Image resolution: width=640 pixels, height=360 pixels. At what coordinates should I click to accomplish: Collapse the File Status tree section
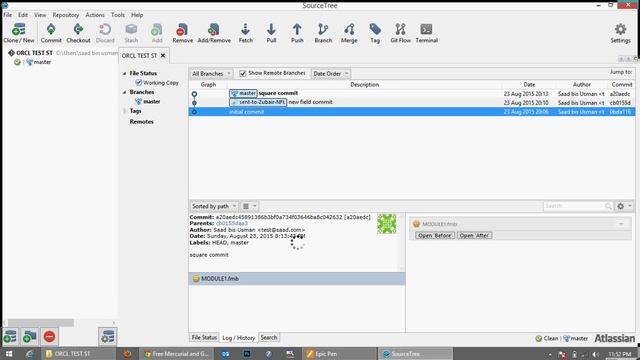[x=124, y=73]
